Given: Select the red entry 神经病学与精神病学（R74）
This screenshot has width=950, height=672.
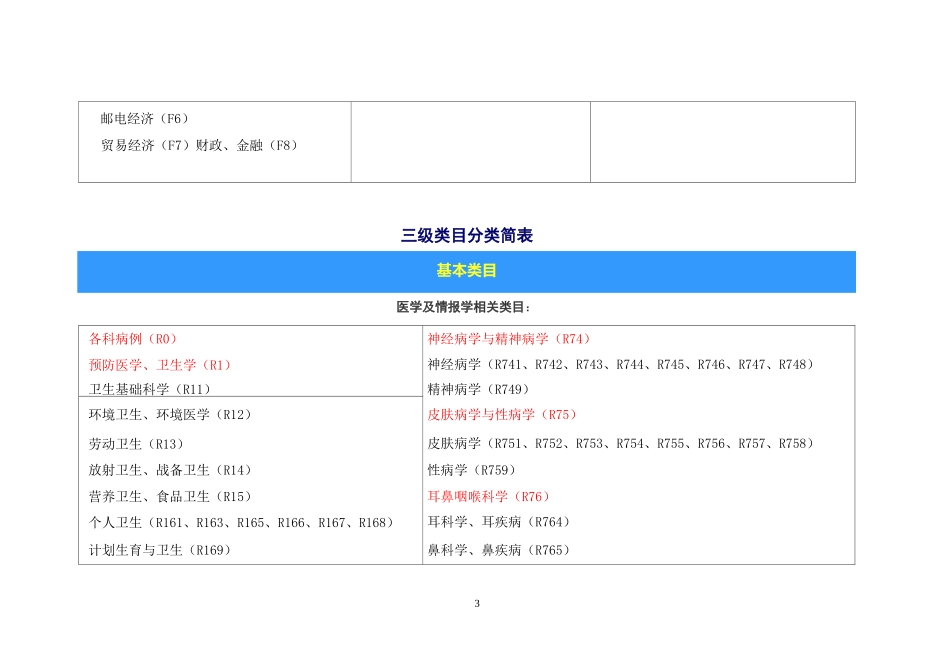Looking at the screenshot, I should [510, 339].
